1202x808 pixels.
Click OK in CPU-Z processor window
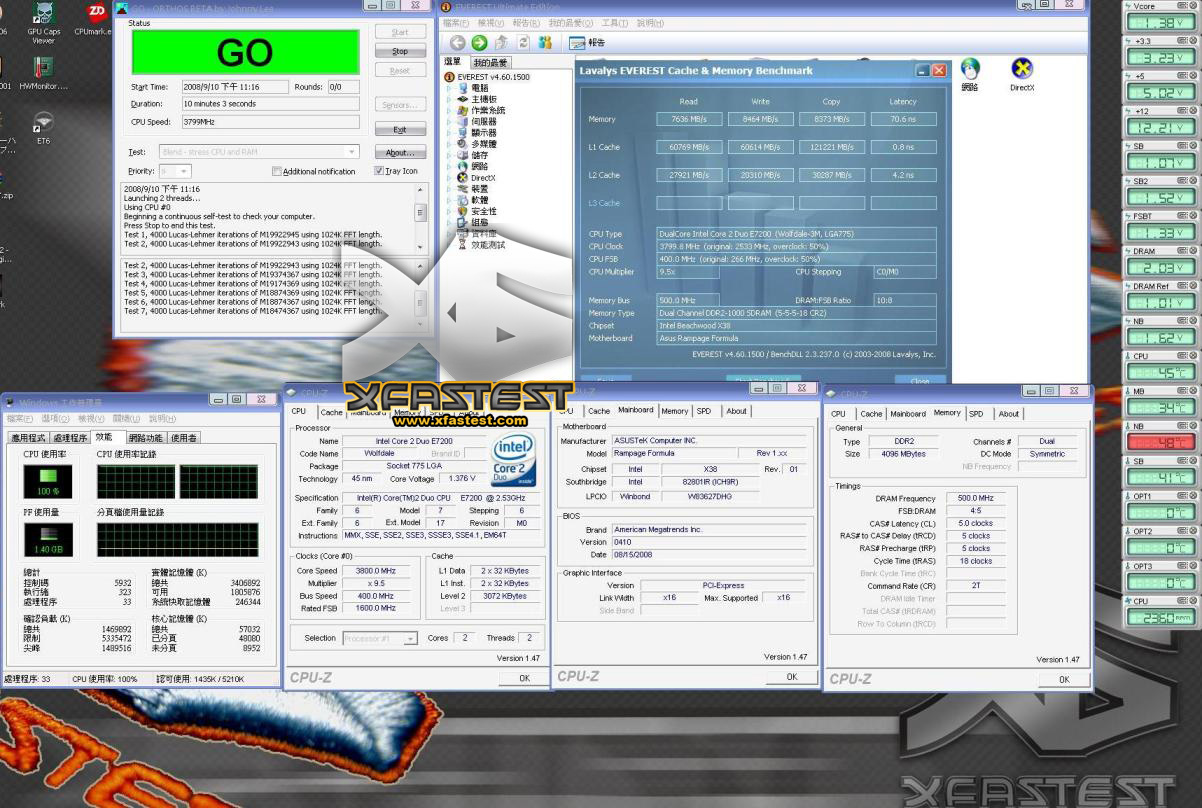524,678
